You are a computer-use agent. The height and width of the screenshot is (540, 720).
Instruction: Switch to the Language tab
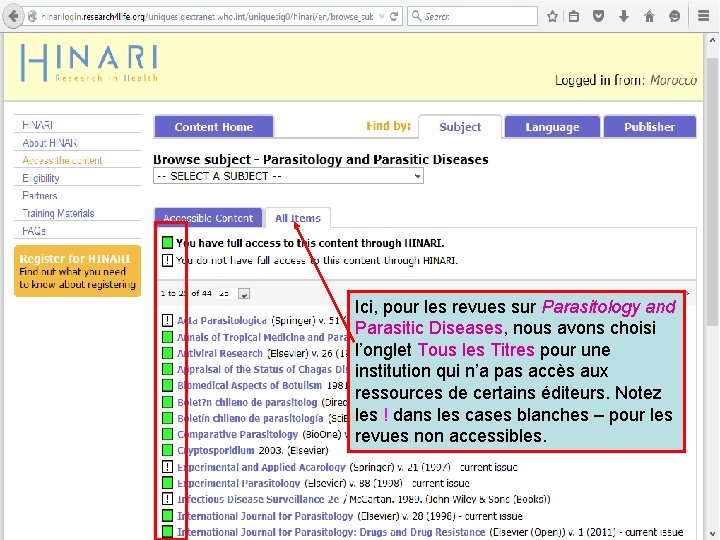tap(552, 127)
